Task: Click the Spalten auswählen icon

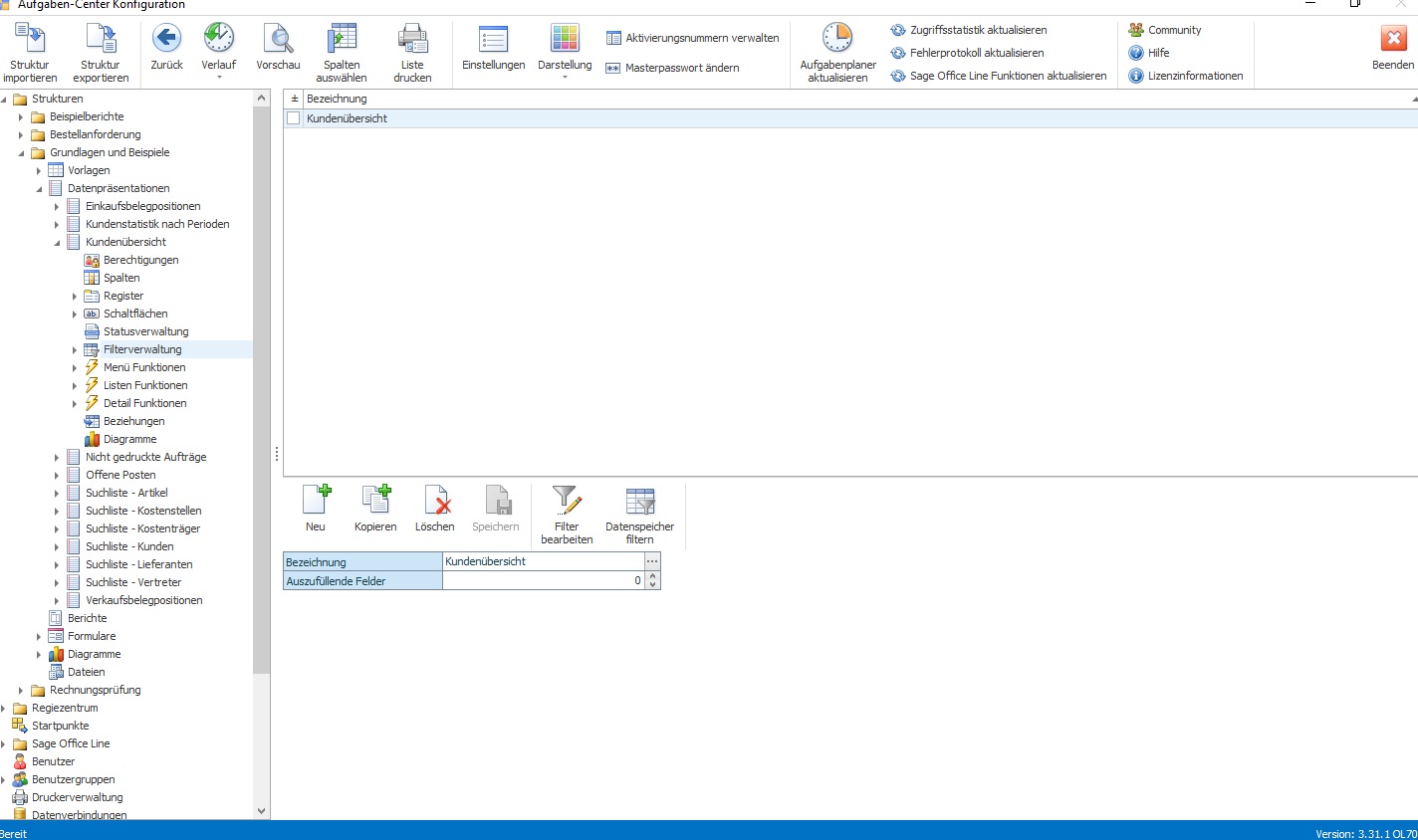Action: (x=342, y=39)
